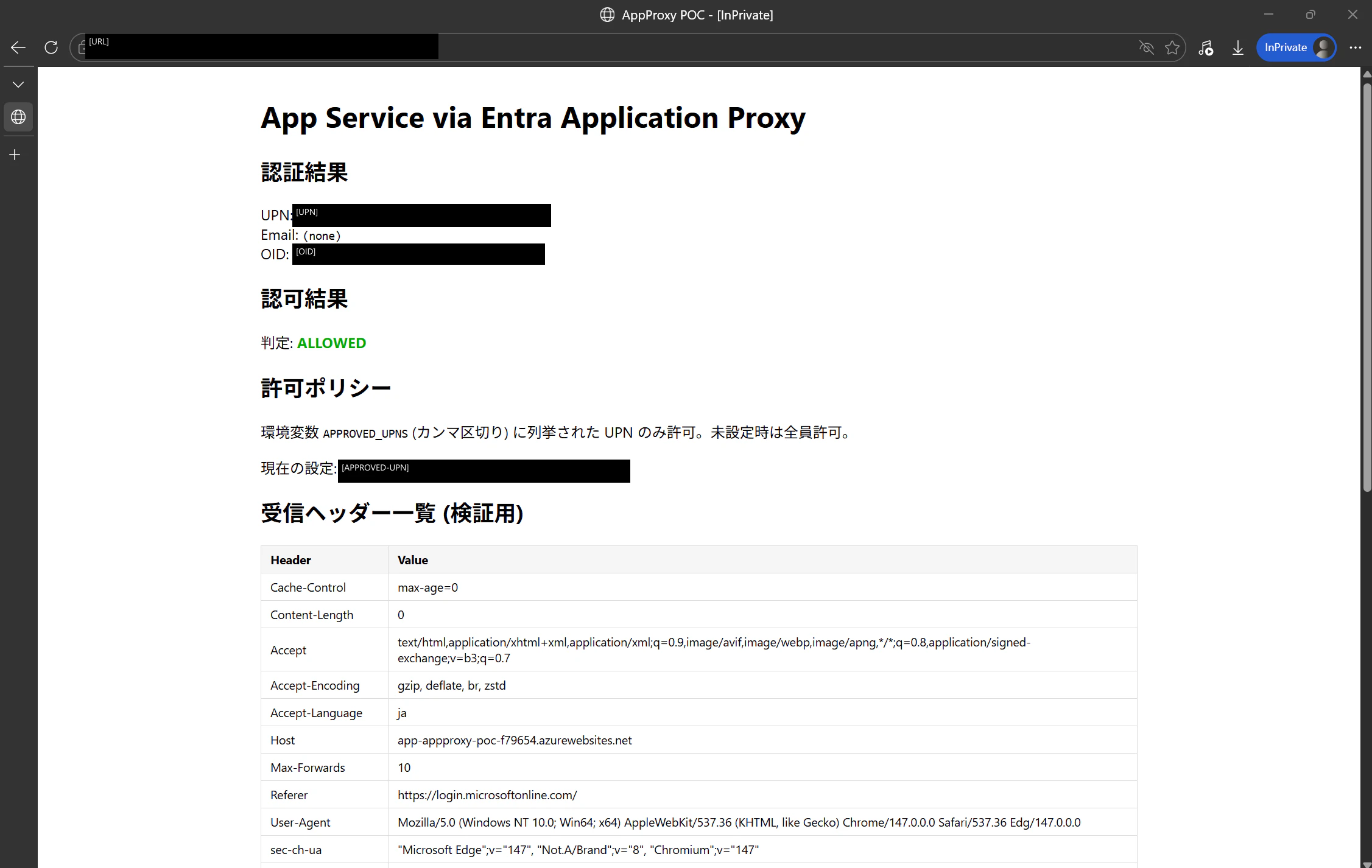Click the scrollbar up arrow

click(x=1367, y=74)
